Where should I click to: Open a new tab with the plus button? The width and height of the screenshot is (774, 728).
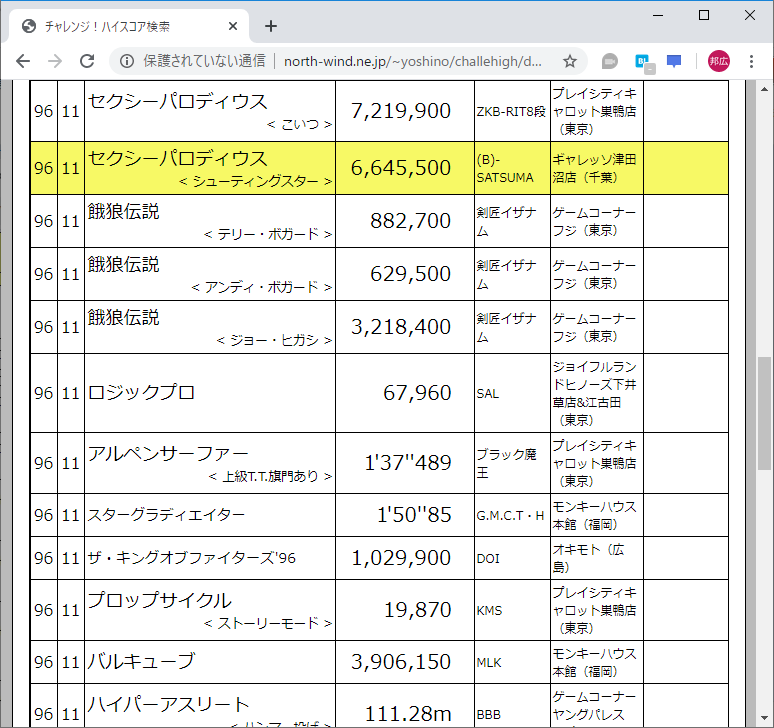click(x=271, y=26)
